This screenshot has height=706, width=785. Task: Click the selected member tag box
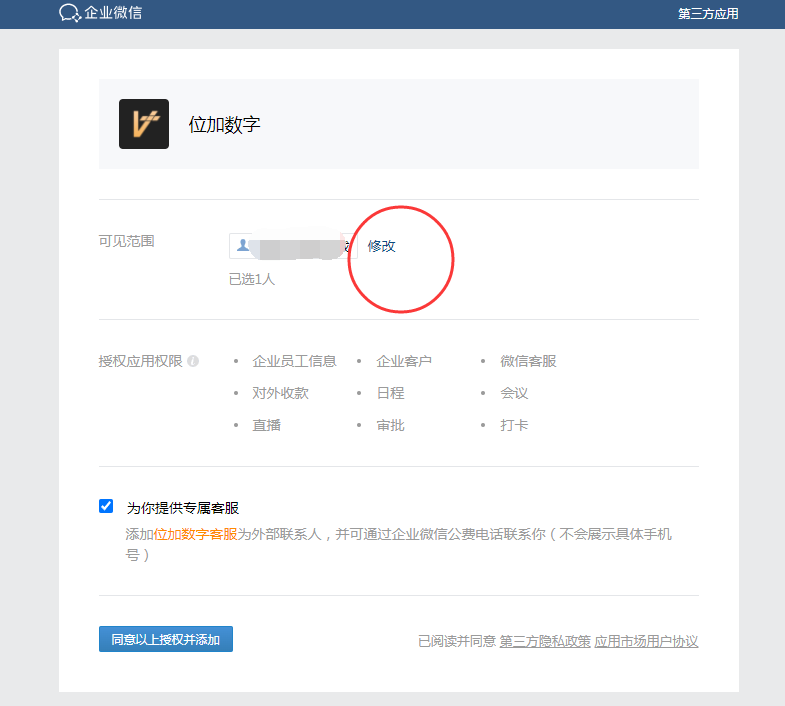(293, 246)
